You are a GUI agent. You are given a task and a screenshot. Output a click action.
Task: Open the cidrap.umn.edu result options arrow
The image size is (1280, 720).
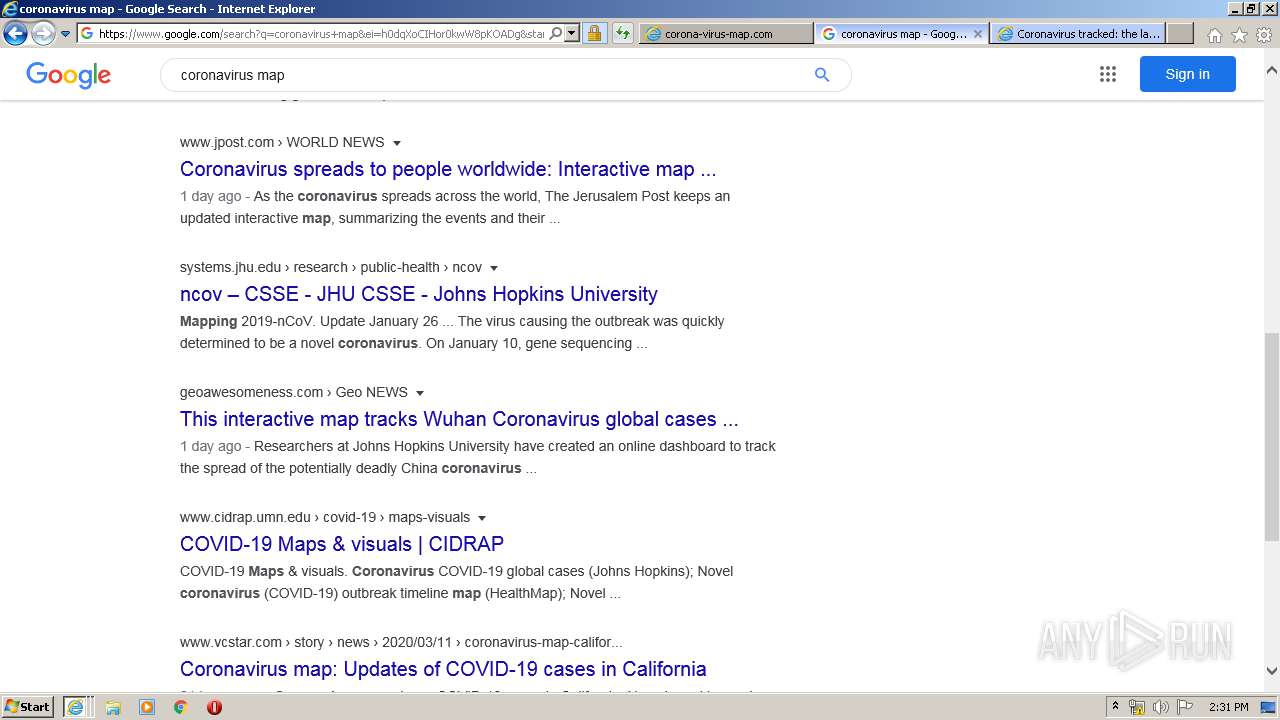[482, 518]
